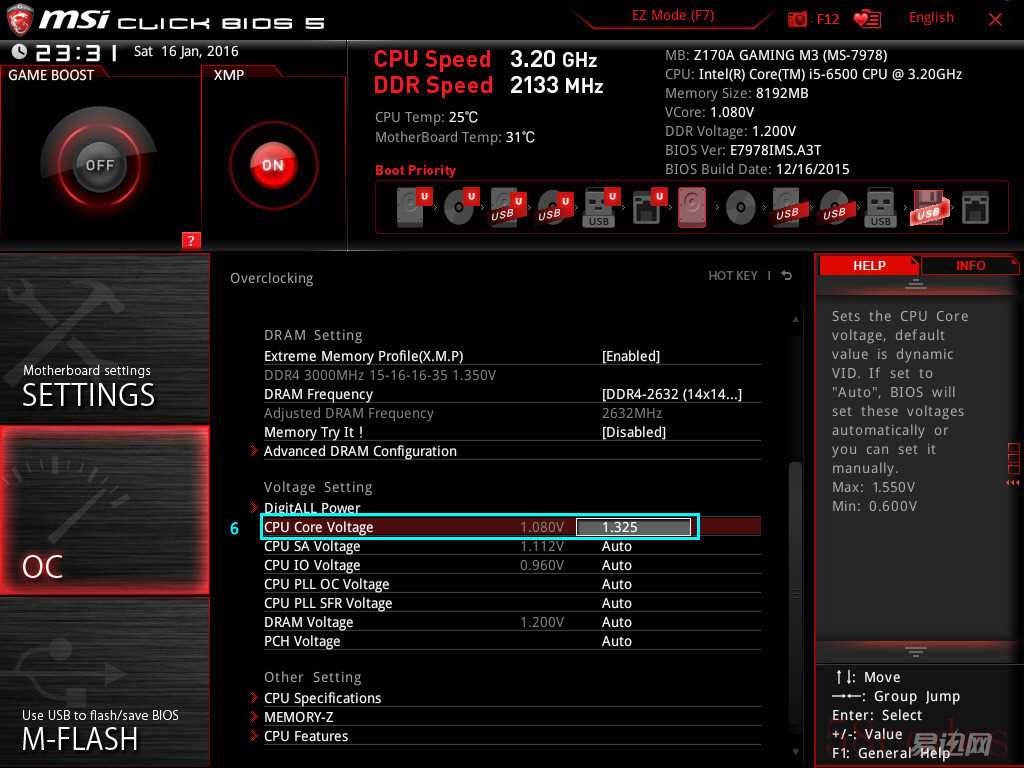Viewport: 1024px width, 768px height.
Task: Expand the CPU Specifications submenu
Action: (x=323, y=697)
